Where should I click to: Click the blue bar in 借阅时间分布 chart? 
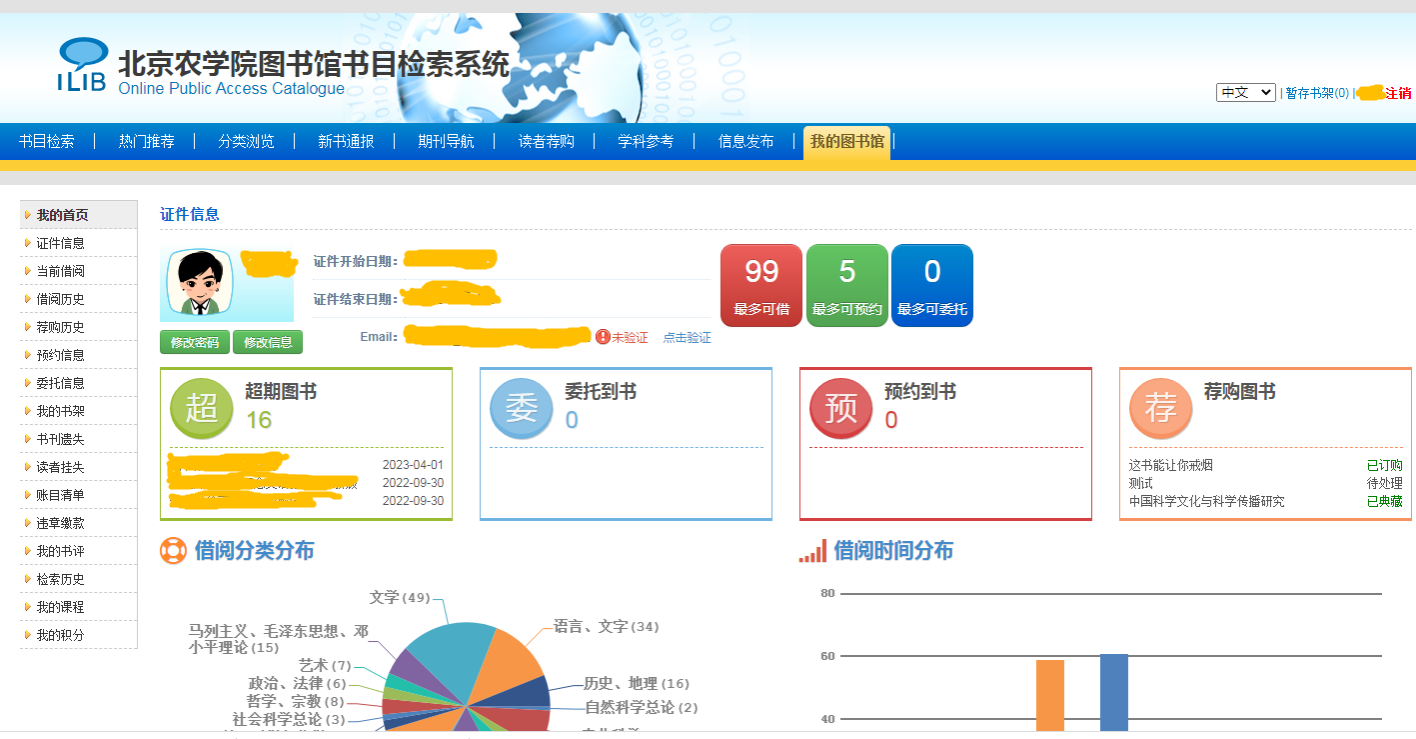(x=1114, y=692)
